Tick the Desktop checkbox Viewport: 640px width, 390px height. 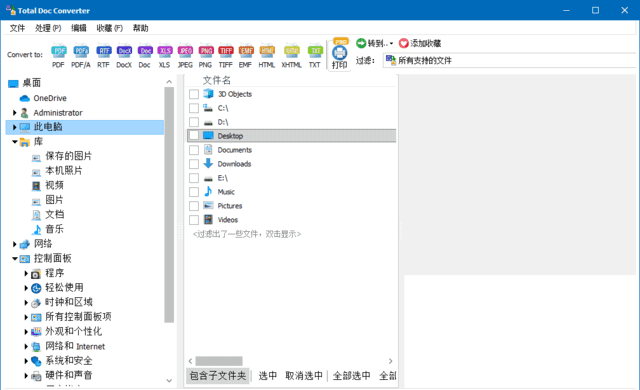(x=194, y=136)
